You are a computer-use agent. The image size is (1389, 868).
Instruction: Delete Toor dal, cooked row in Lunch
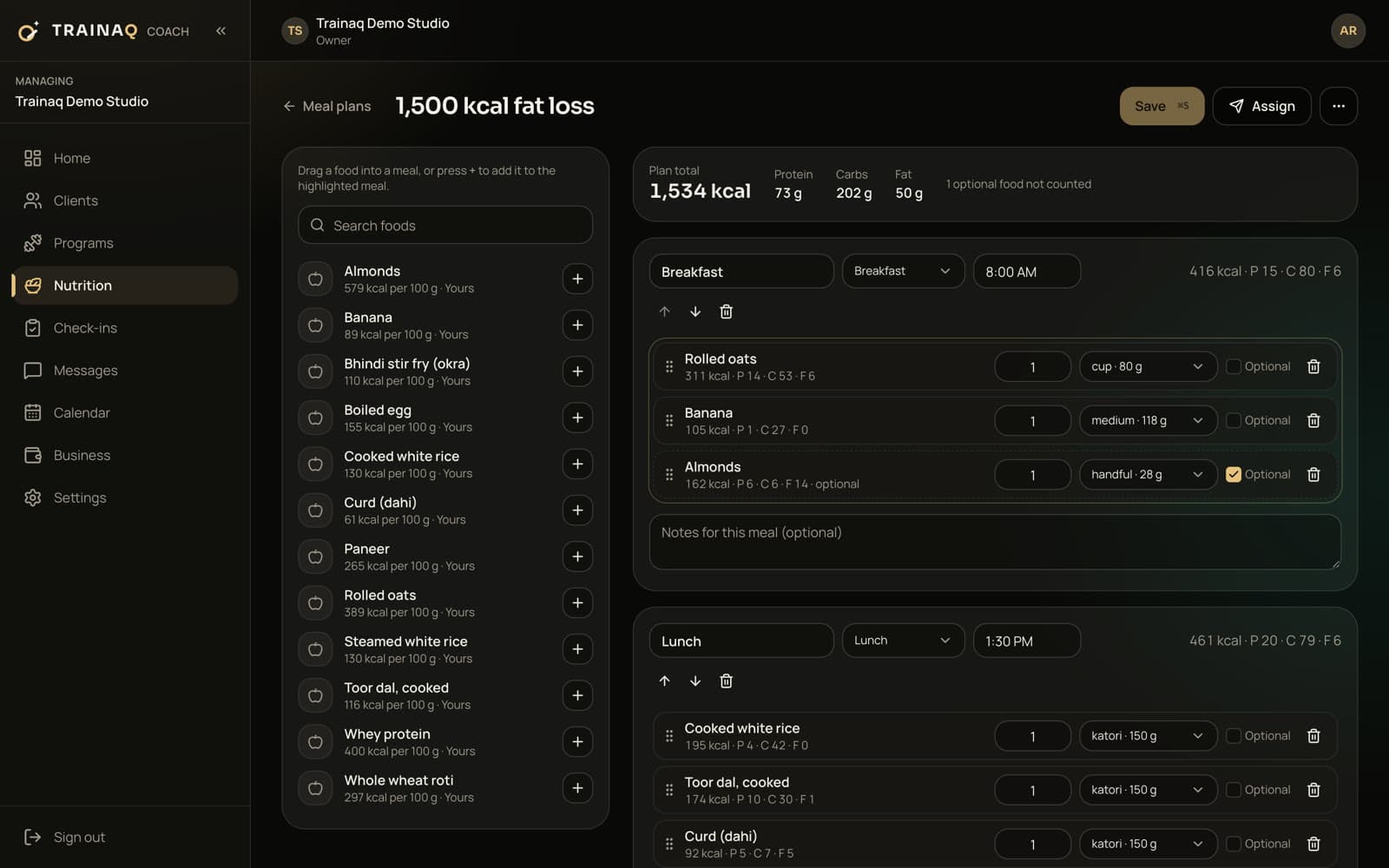(1313, 790)
